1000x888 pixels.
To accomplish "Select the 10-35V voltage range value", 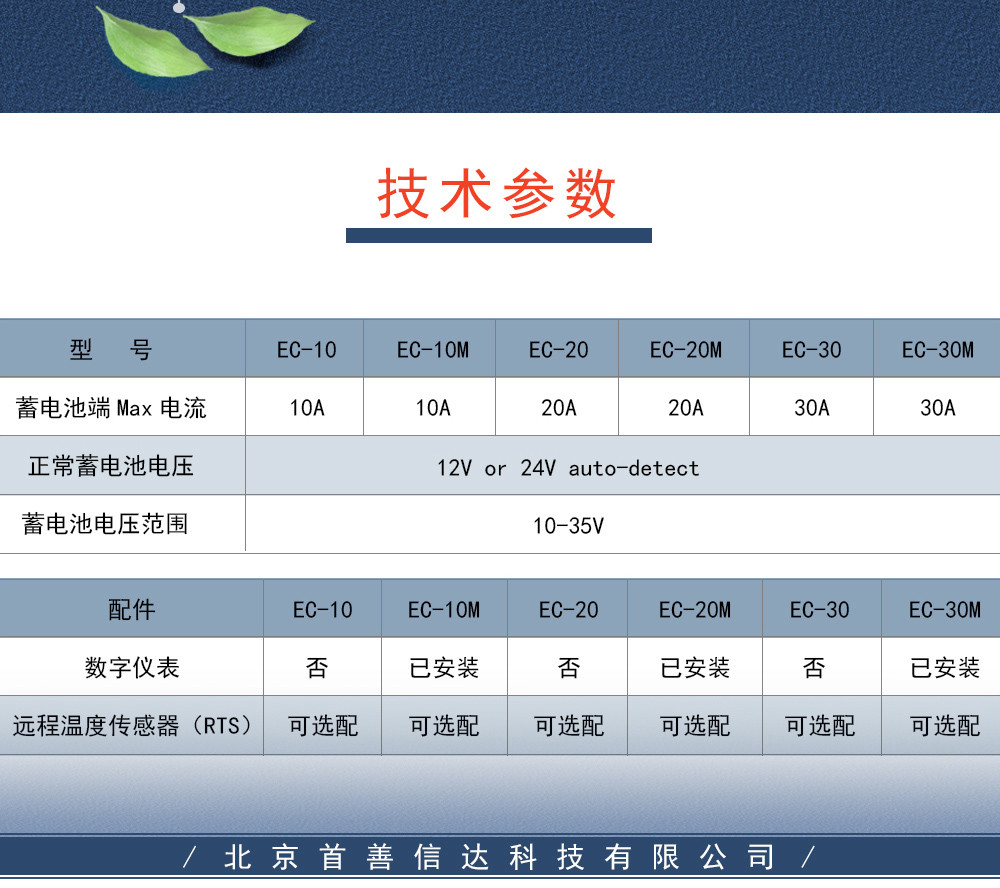I will coord(568,526).
